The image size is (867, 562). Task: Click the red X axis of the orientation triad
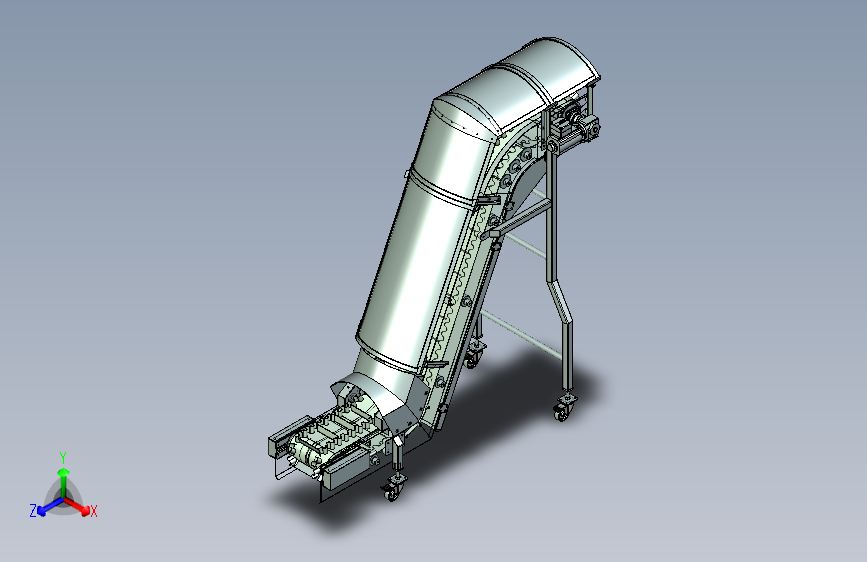[x=77, y=506]
